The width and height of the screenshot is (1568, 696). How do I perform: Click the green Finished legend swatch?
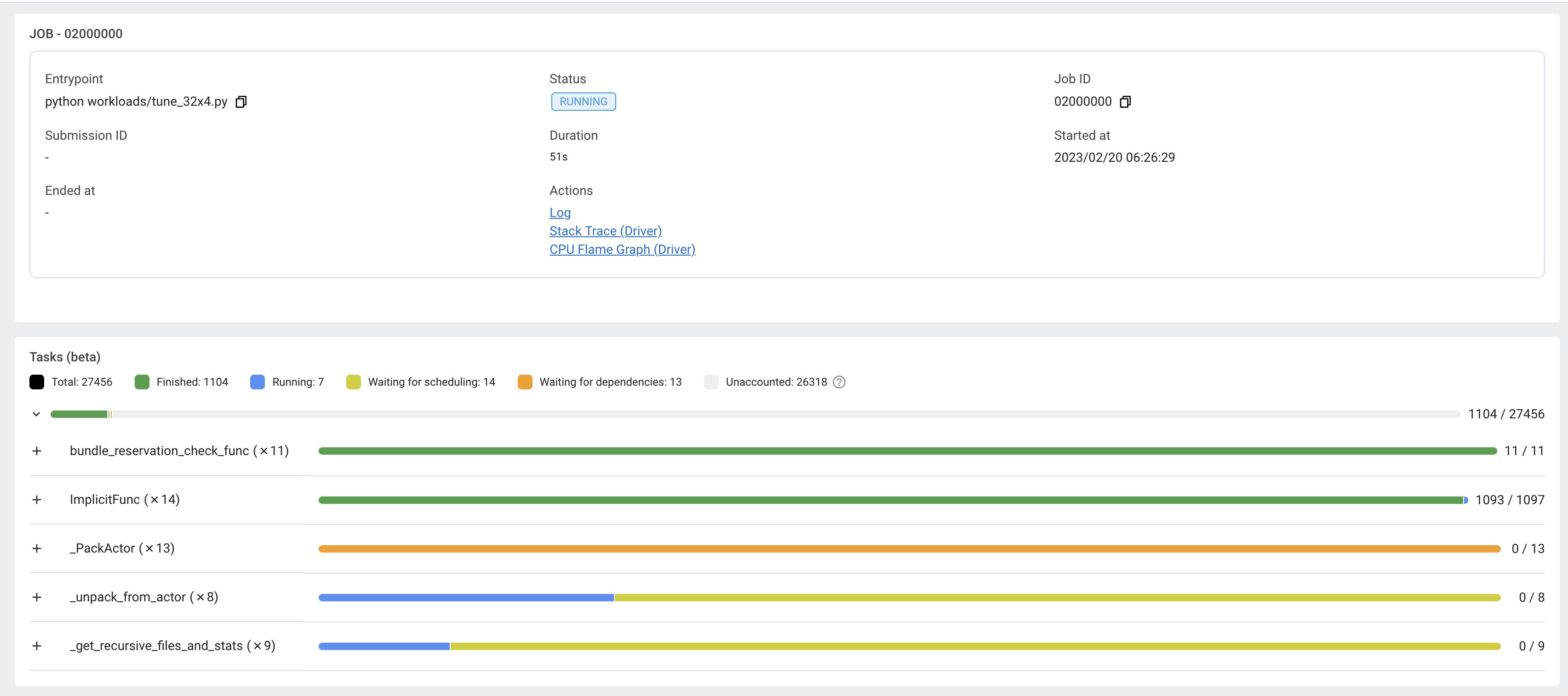(x=142, y=382)
